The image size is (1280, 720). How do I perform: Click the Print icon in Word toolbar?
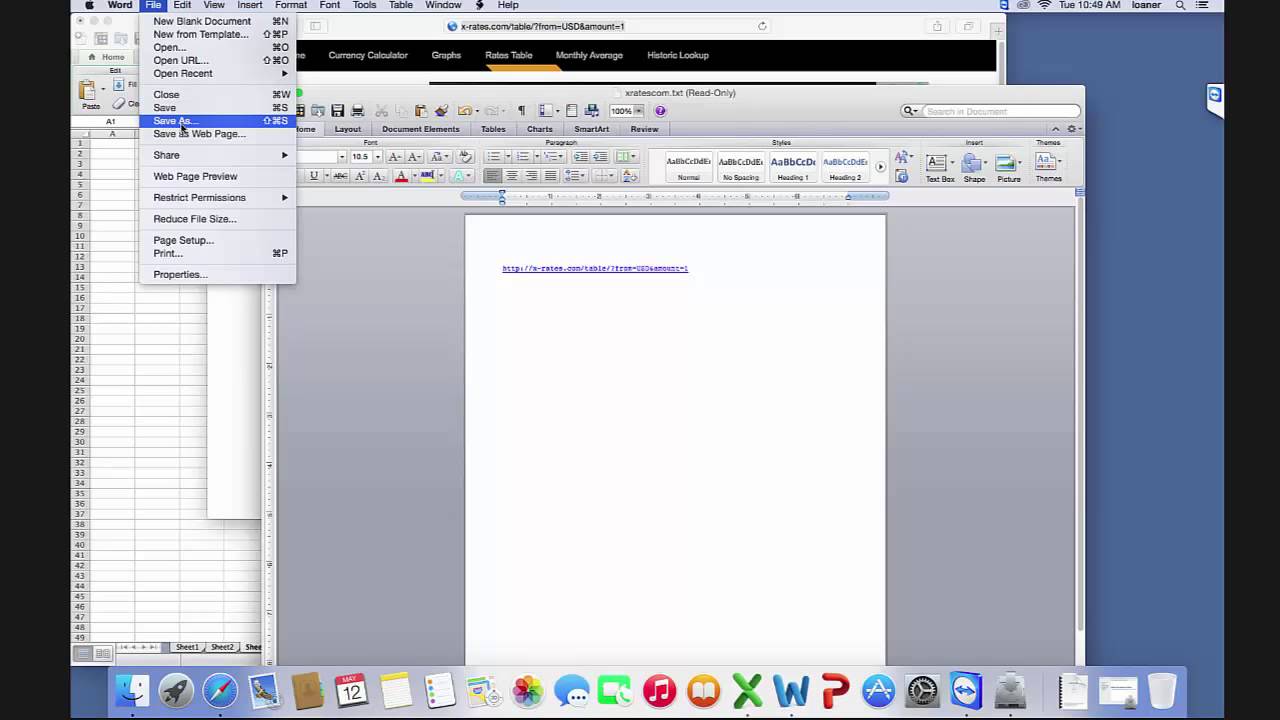[358, 111]
